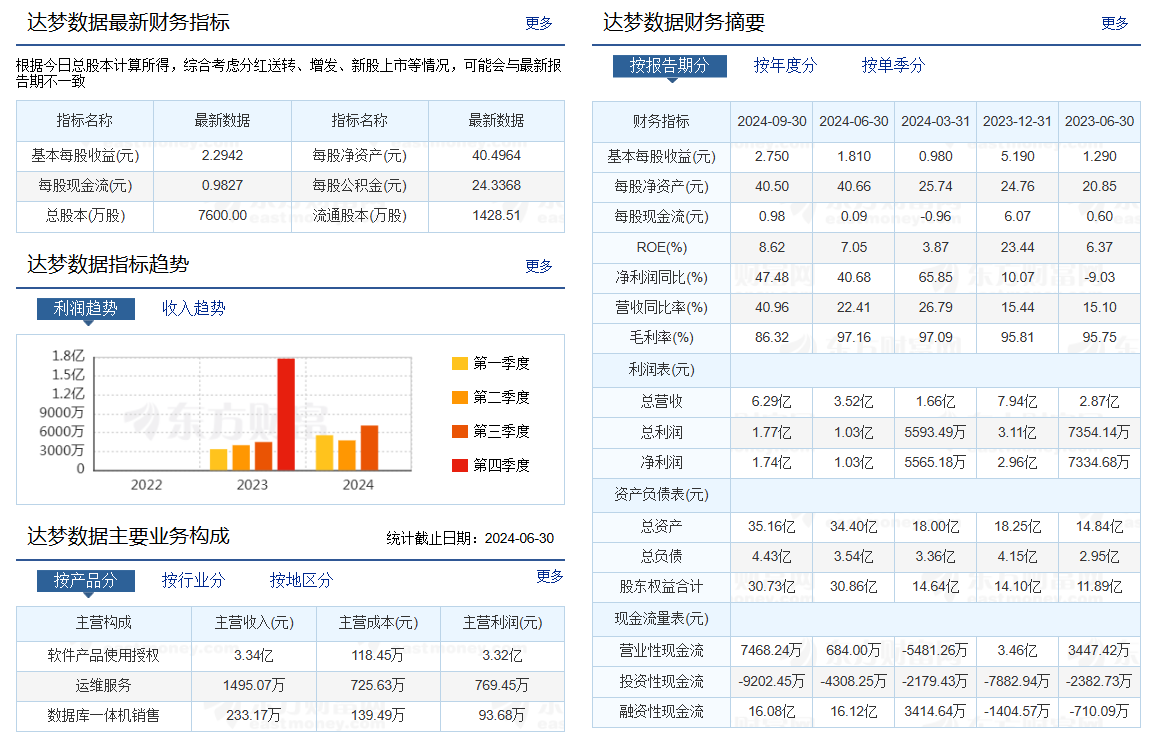Click the 2024 first-quarter yellow bar

325,453
